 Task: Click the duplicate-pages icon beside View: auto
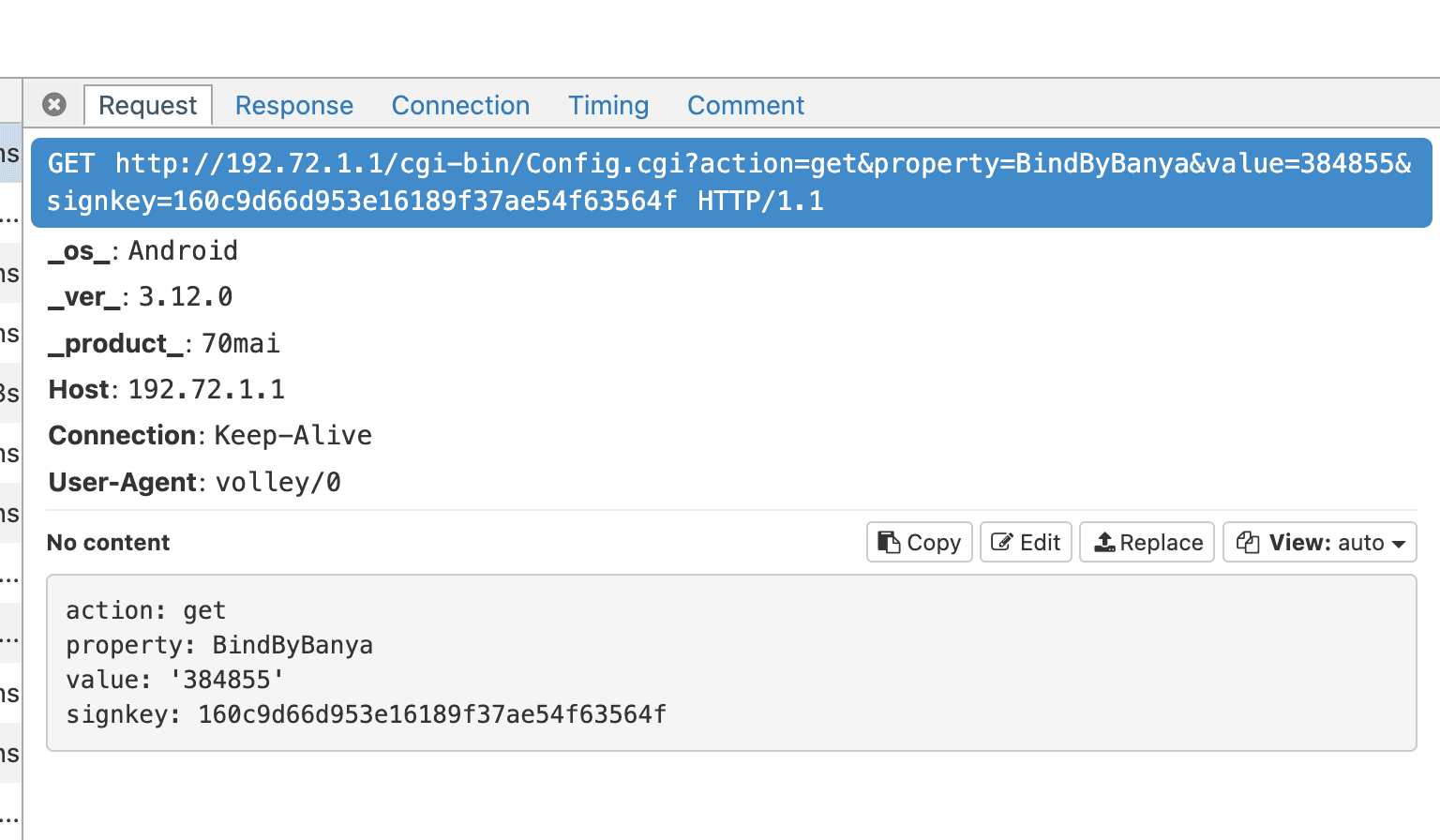(1247, 542)
